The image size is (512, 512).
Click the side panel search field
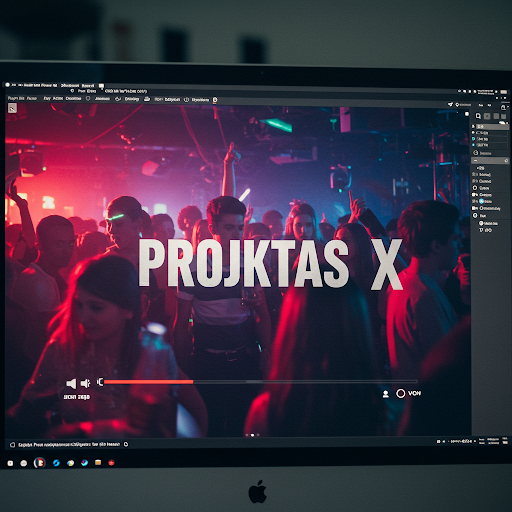pos(490,161)
